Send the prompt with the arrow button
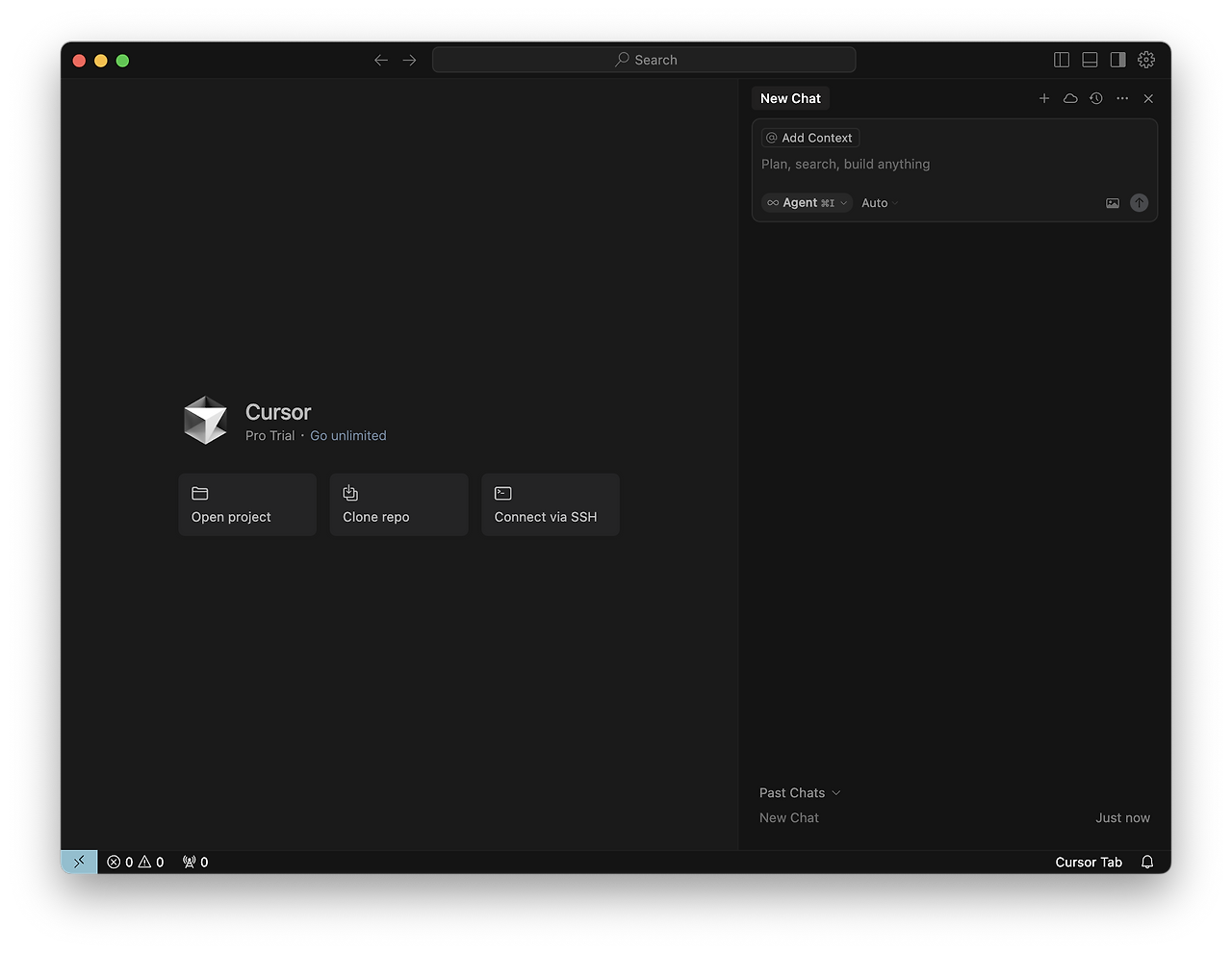The width and height of the screenshot is (1232, 954). point(1139,203)
